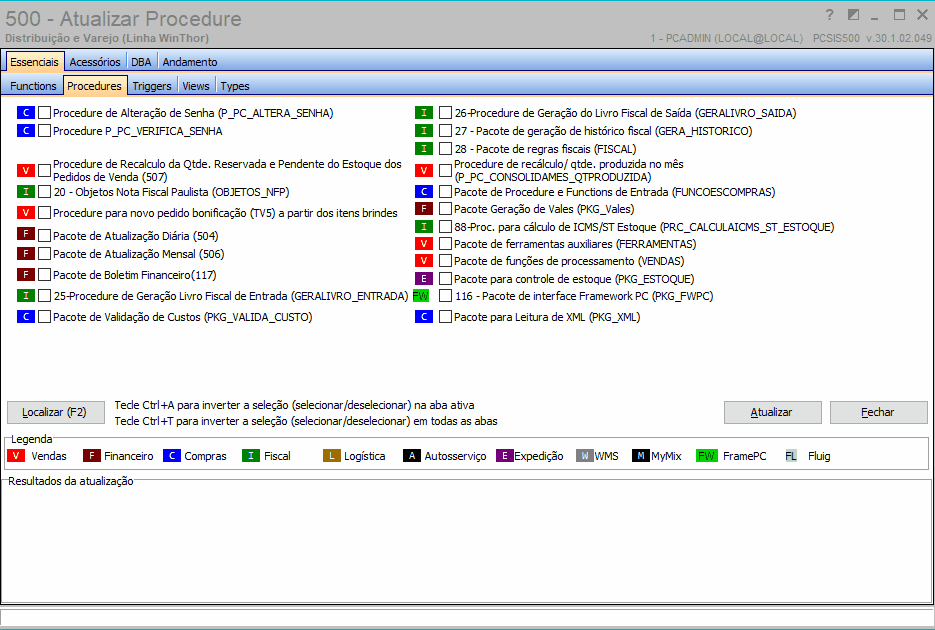Open the Triggers sub-tab
This screenshot has height=630, width=935.
pos(152,86)
